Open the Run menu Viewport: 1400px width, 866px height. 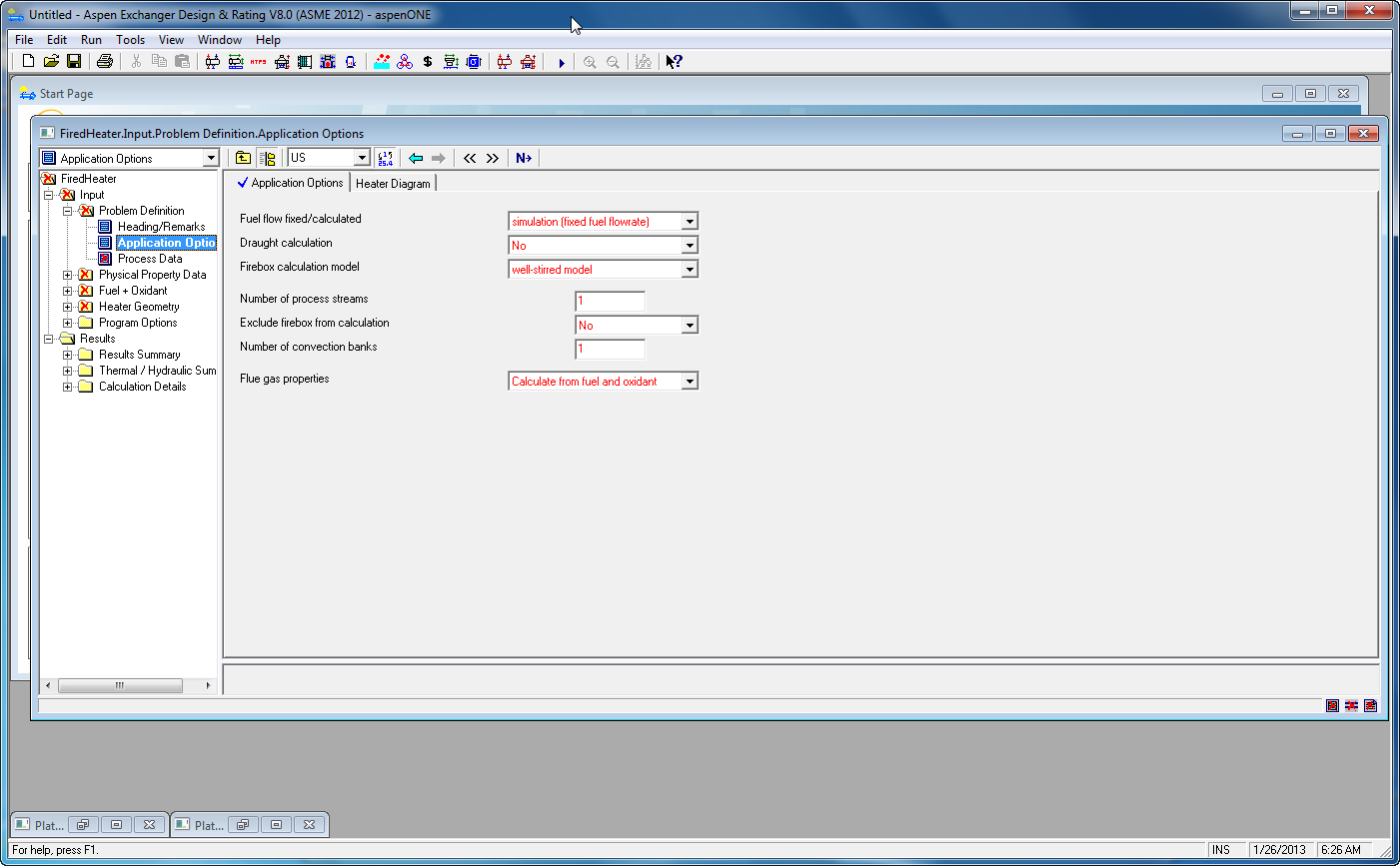point(91,40)
